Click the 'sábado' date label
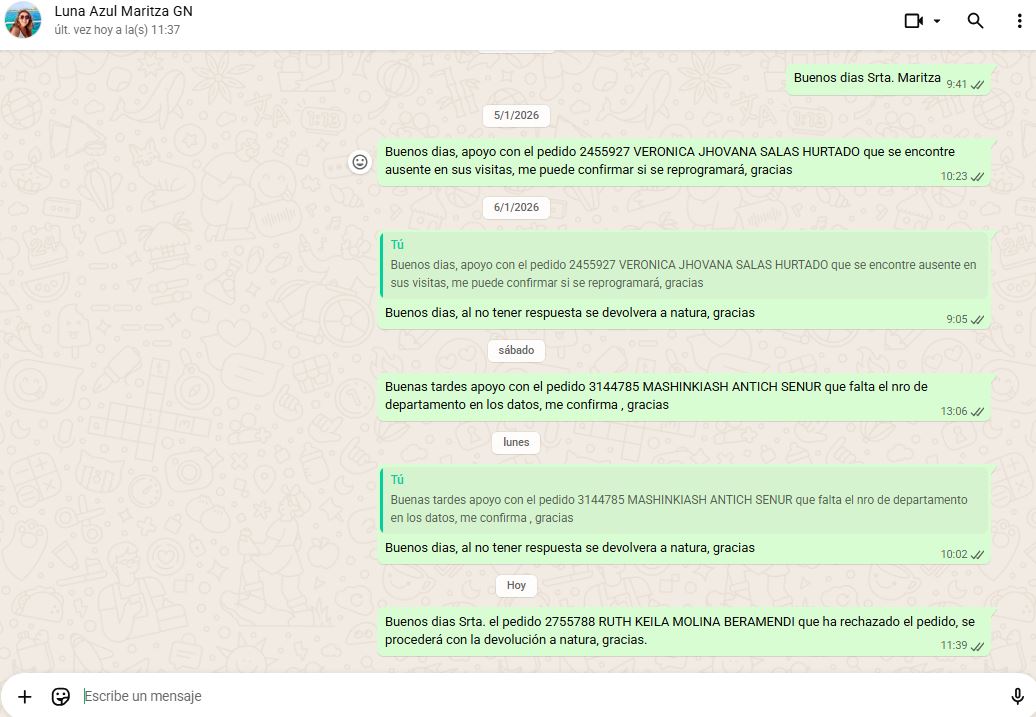 516,350
